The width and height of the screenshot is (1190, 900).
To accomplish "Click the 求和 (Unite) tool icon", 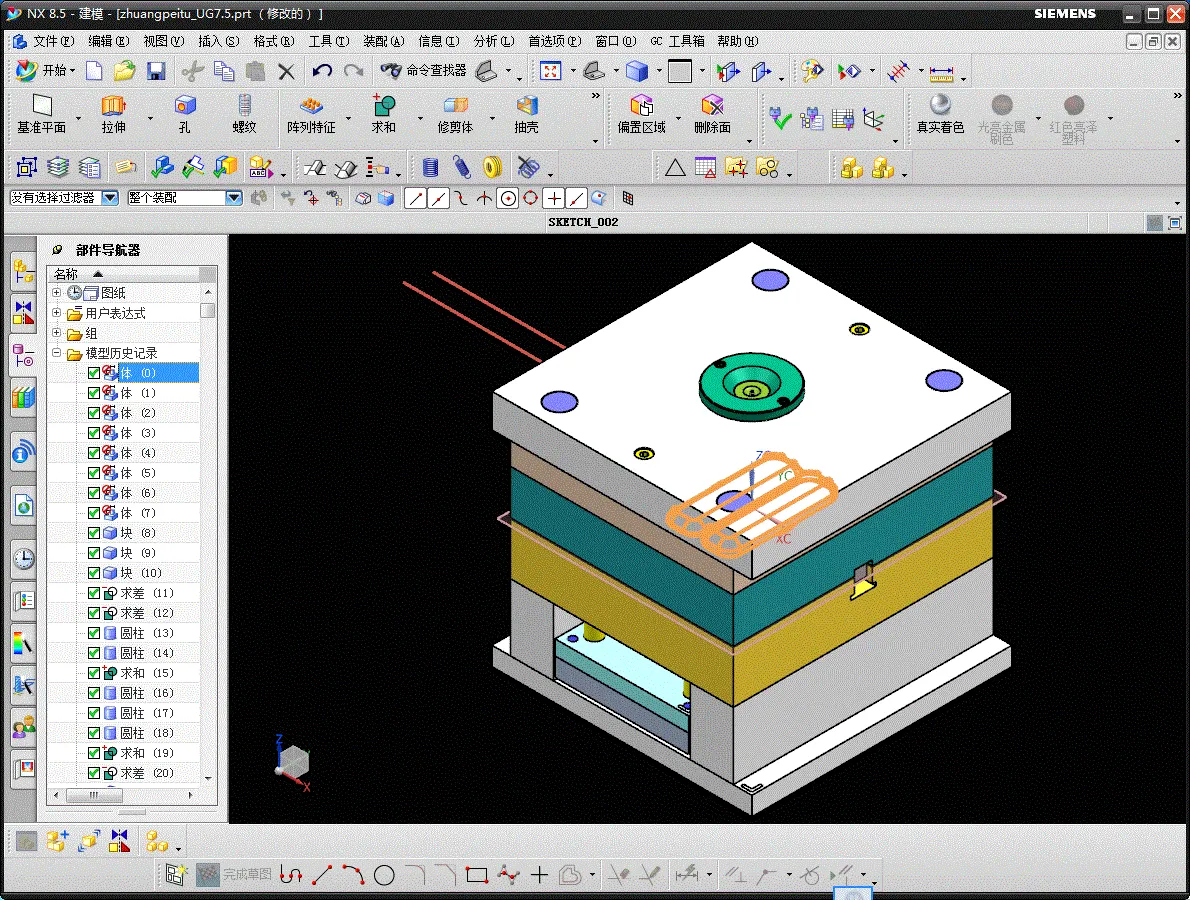I will point(384,106).
